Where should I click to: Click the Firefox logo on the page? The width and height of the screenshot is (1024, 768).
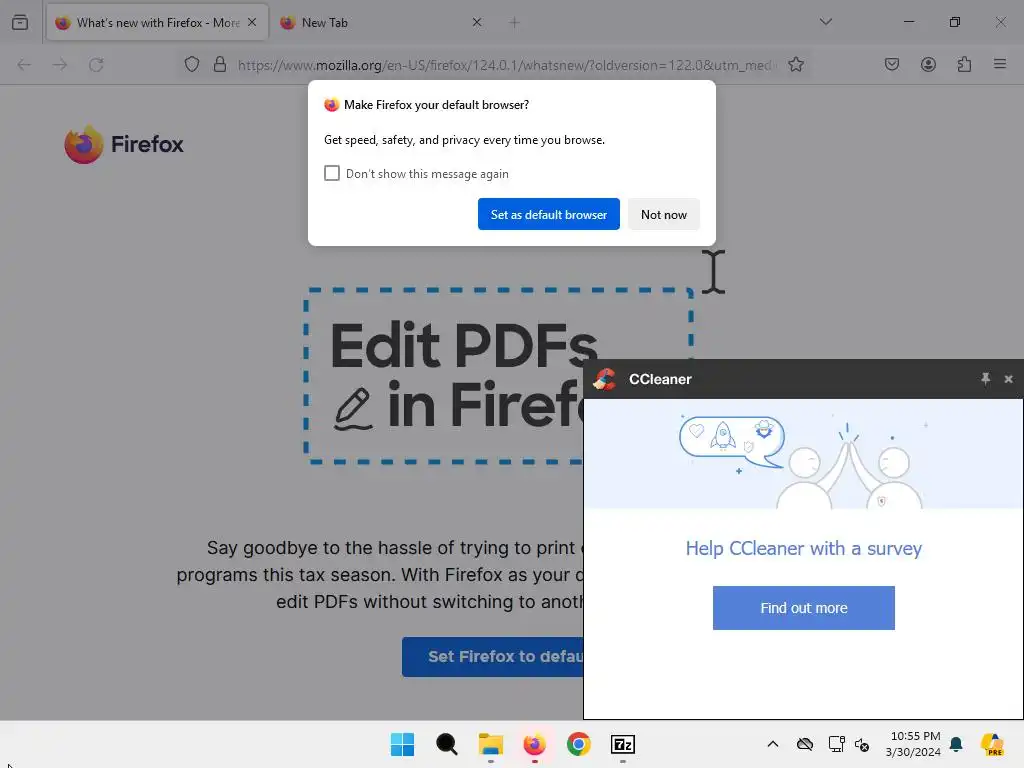(124, 144)
